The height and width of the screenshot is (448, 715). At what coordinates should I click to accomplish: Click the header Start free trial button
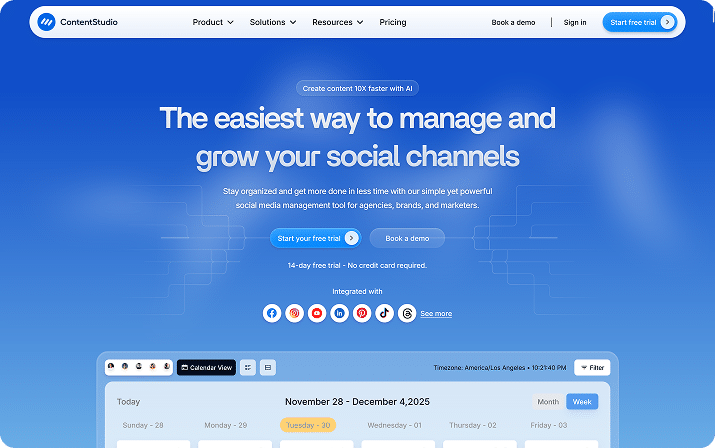pyautogui.click(x=639, y=22)
